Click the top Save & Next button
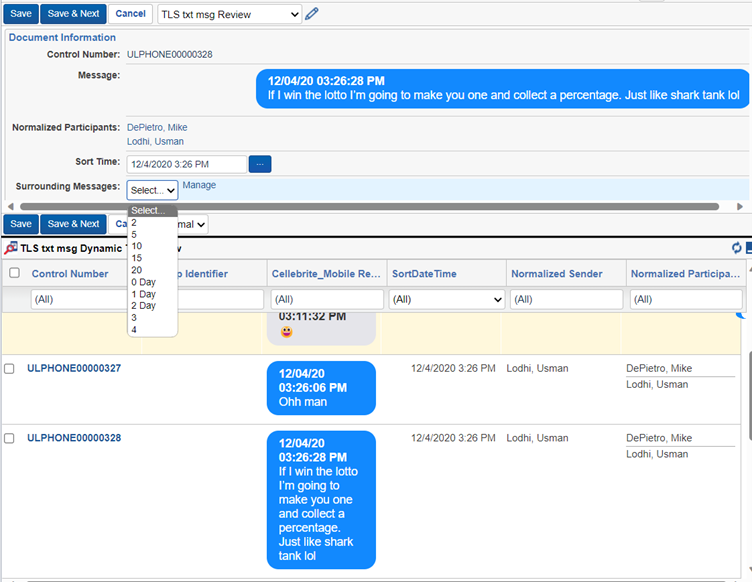 pyautogui.click(x=73, y=14)
